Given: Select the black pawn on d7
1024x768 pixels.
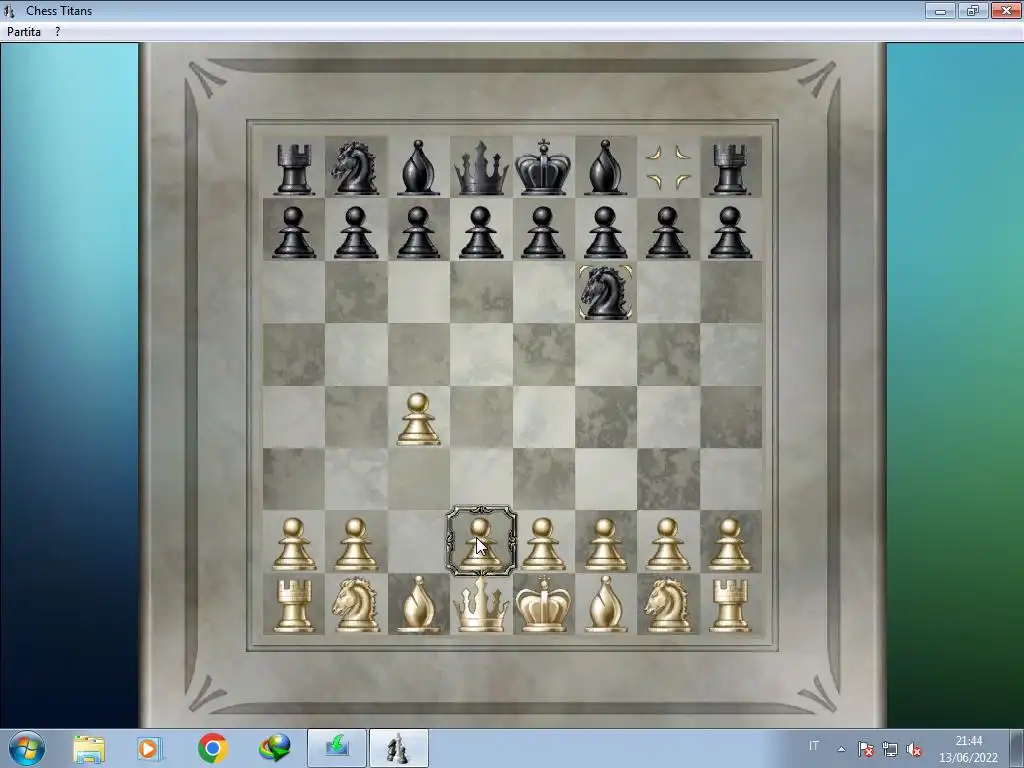Looking at the screenshot, I should 481,232.
